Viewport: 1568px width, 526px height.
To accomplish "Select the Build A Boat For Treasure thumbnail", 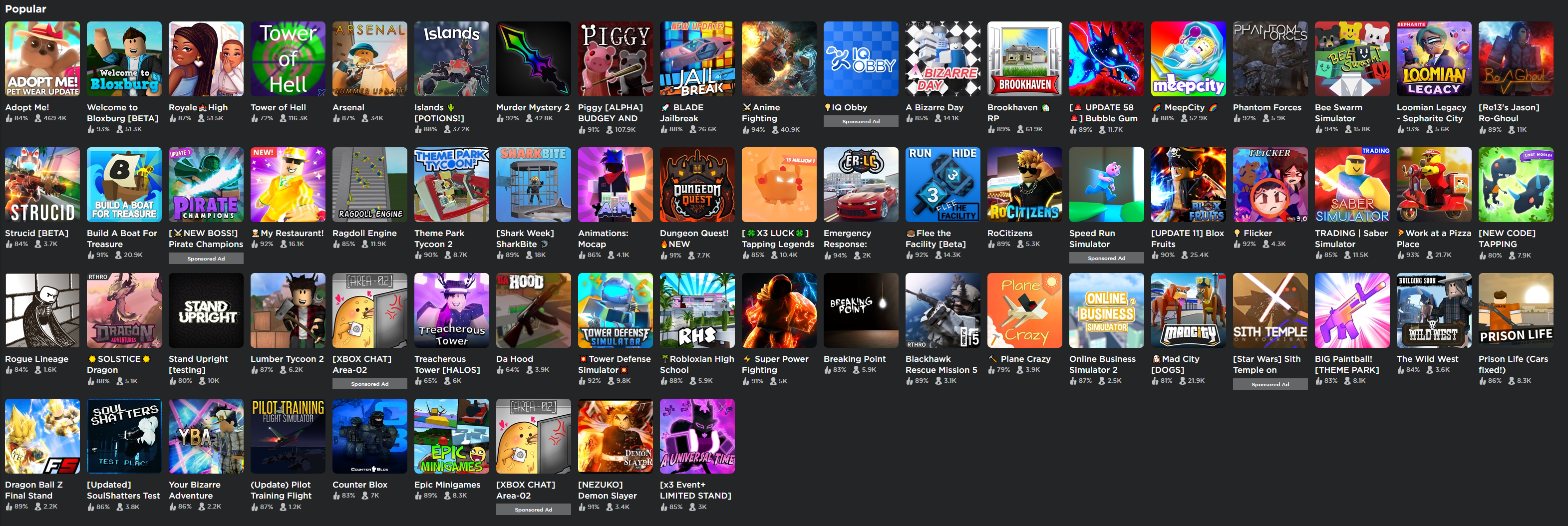I will (x=124, y=185).
